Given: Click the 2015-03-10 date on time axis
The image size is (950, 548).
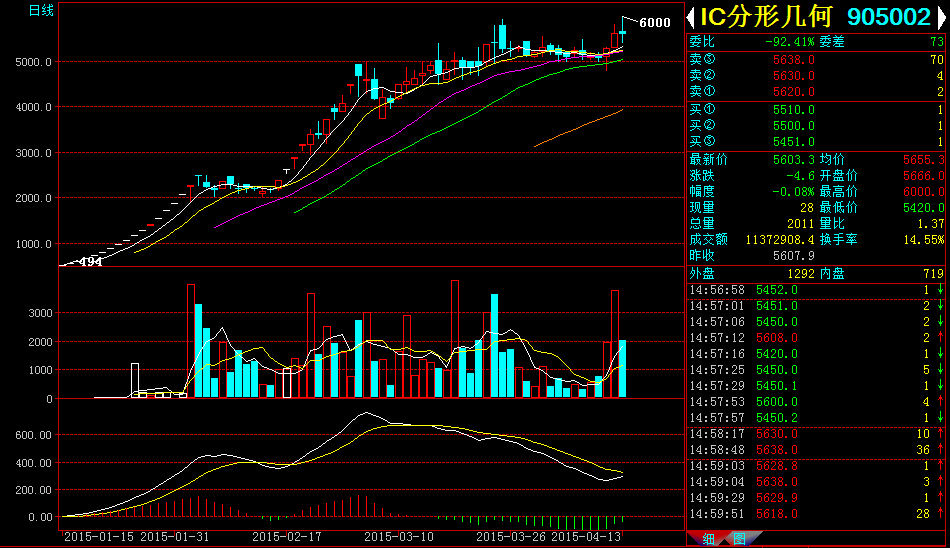Looking at the screenshot, I should [x=399, y=536].
